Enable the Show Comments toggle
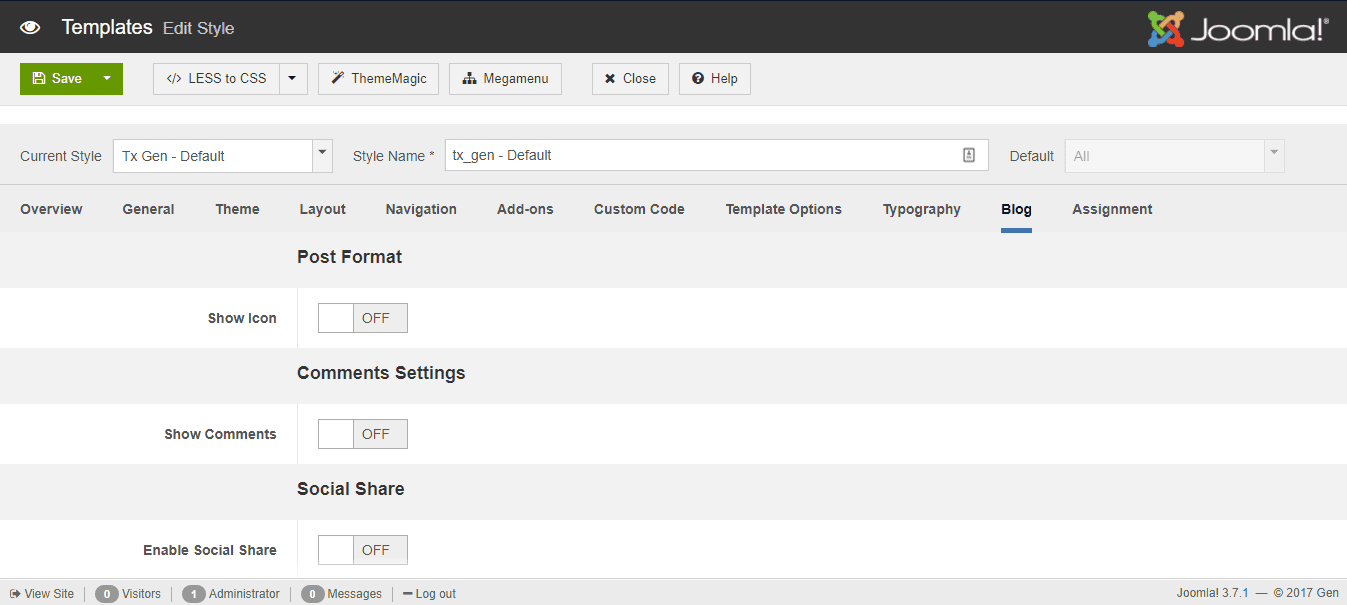The height and width of the screenshot is (605, 1347). (x=336, y=433)
